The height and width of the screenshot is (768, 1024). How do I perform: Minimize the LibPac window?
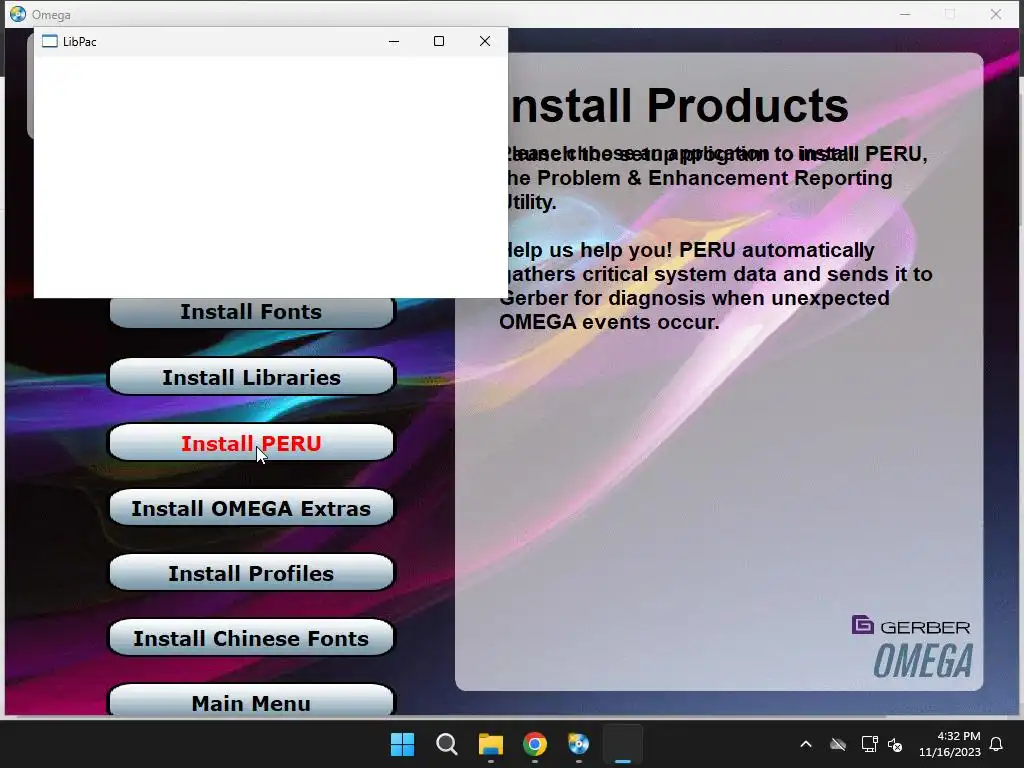pos(394,41)
